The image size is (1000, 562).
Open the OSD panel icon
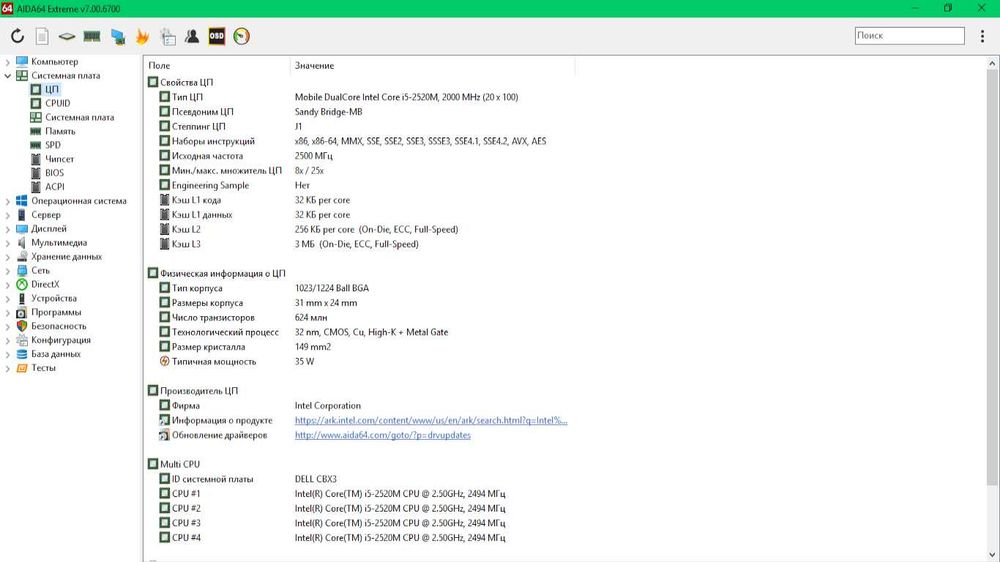pos(217,36)
